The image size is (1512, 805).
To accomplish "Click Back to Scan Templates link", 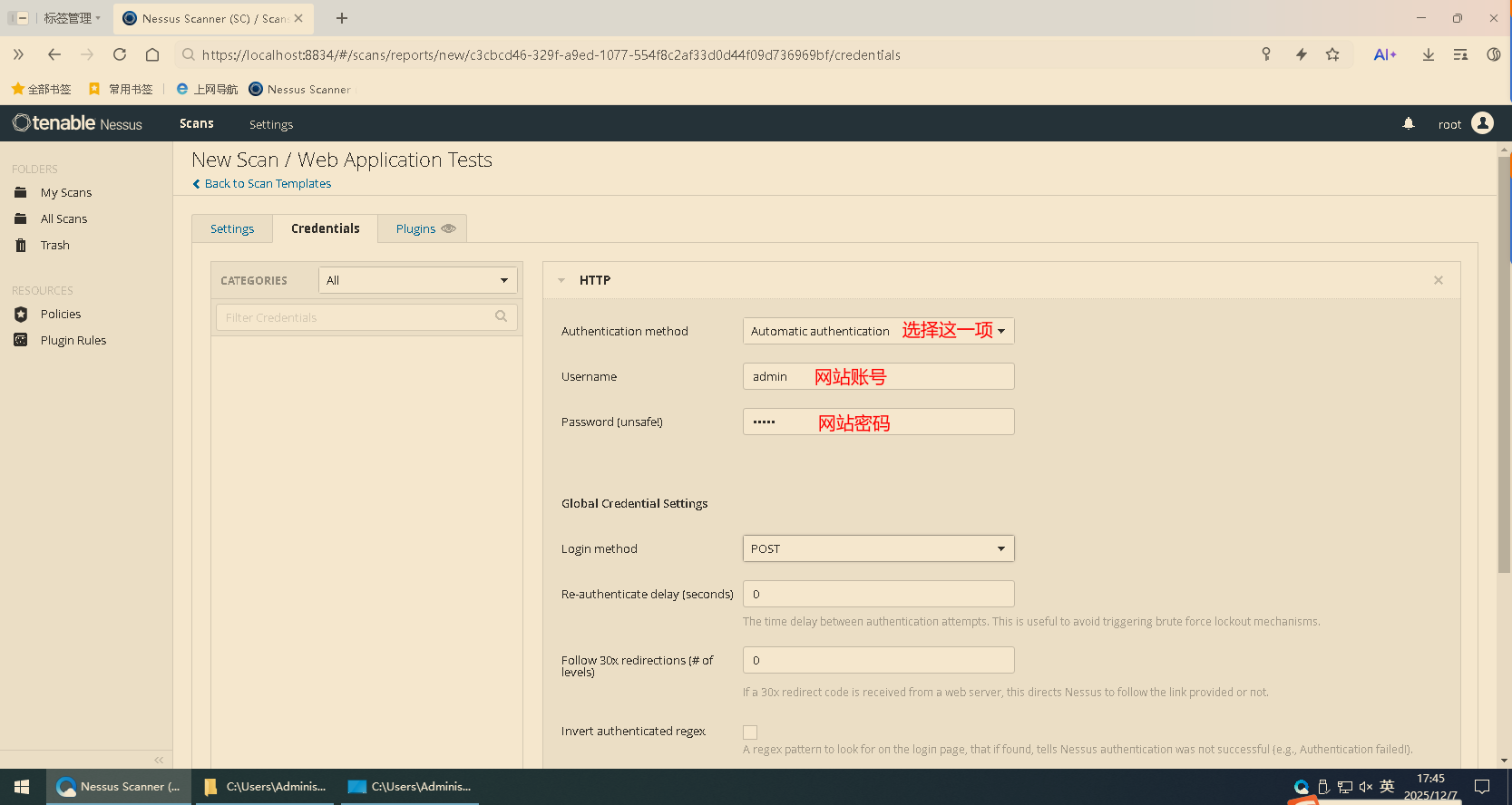I will [268, 183].
